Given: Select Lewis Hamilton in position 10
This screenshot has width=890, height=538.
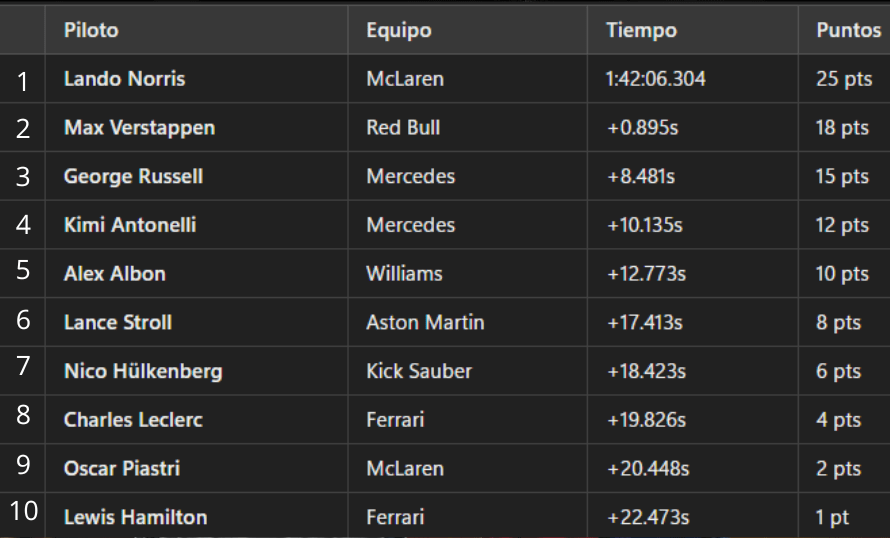Looking at the screenshot, I should tap(136, 518).
